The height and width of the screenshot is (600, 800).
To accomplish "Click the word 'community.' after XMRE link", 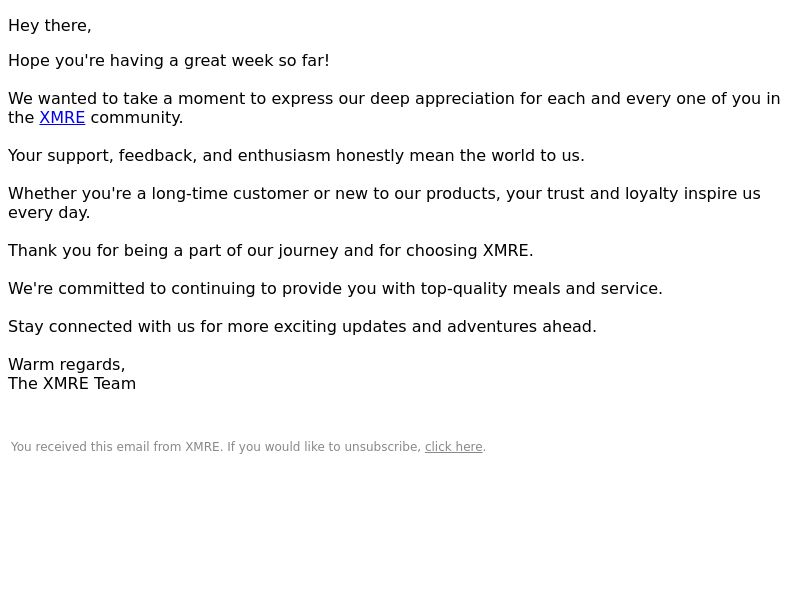I will 137,118.
